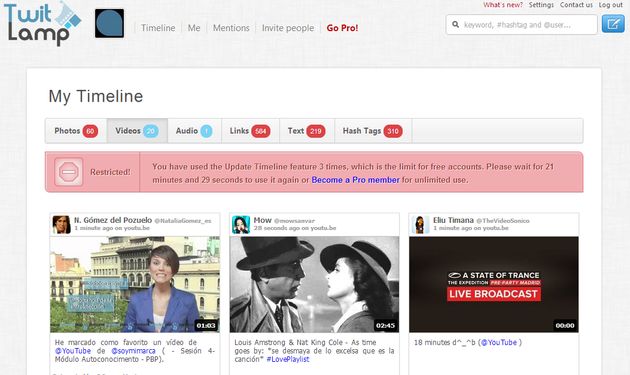Open N. Gómez del Pozuelo's avatar

[x=61, y=224]
